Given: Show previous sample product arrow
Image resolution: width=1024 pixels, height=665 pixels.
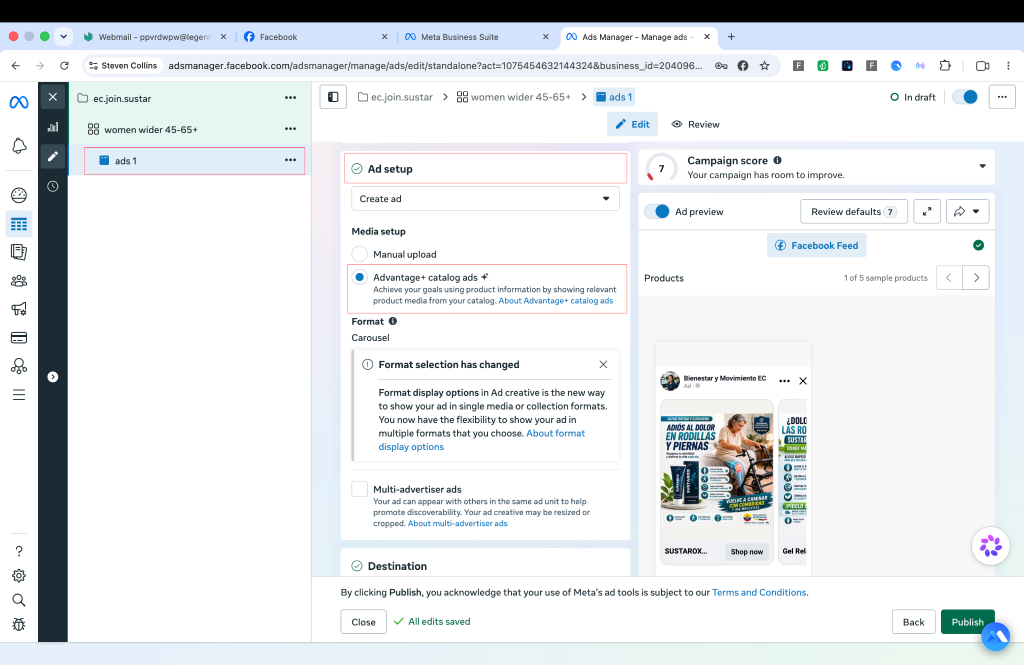Looking at the screenshot, I should click(x=949, y=278).
